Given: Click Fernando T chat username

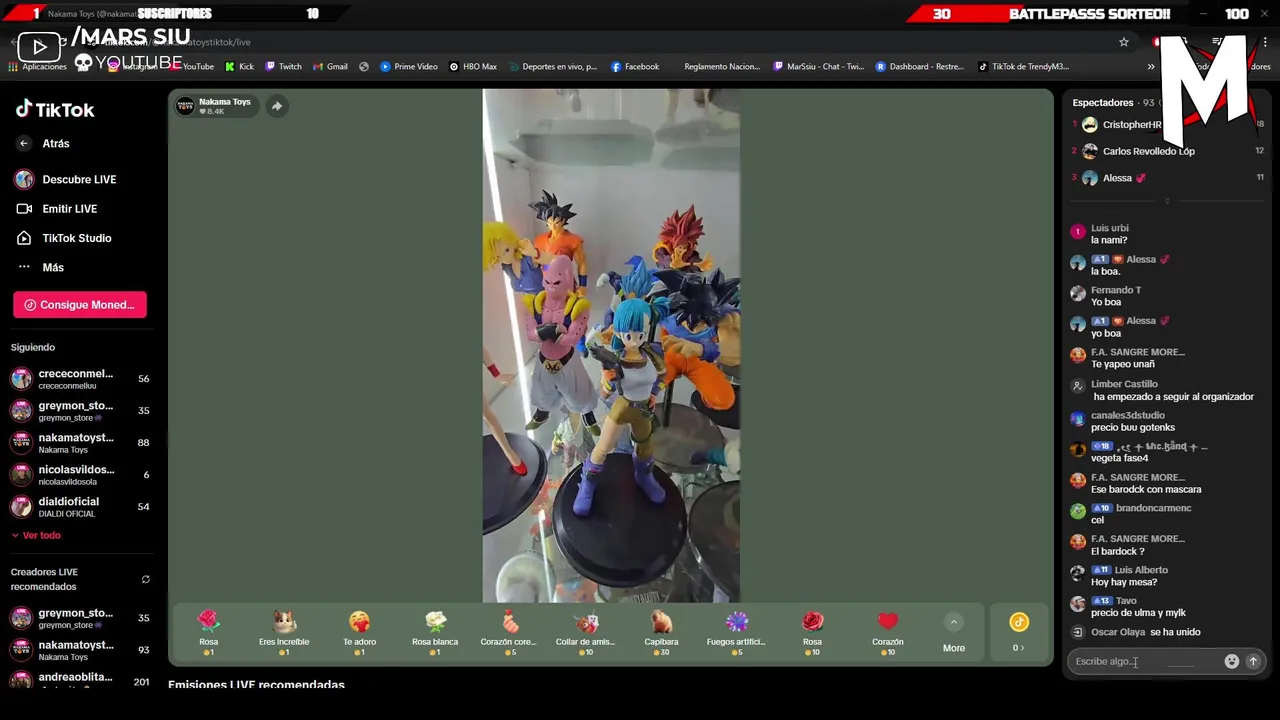Looking at the screenshot, I should (x=1116, y=290).
